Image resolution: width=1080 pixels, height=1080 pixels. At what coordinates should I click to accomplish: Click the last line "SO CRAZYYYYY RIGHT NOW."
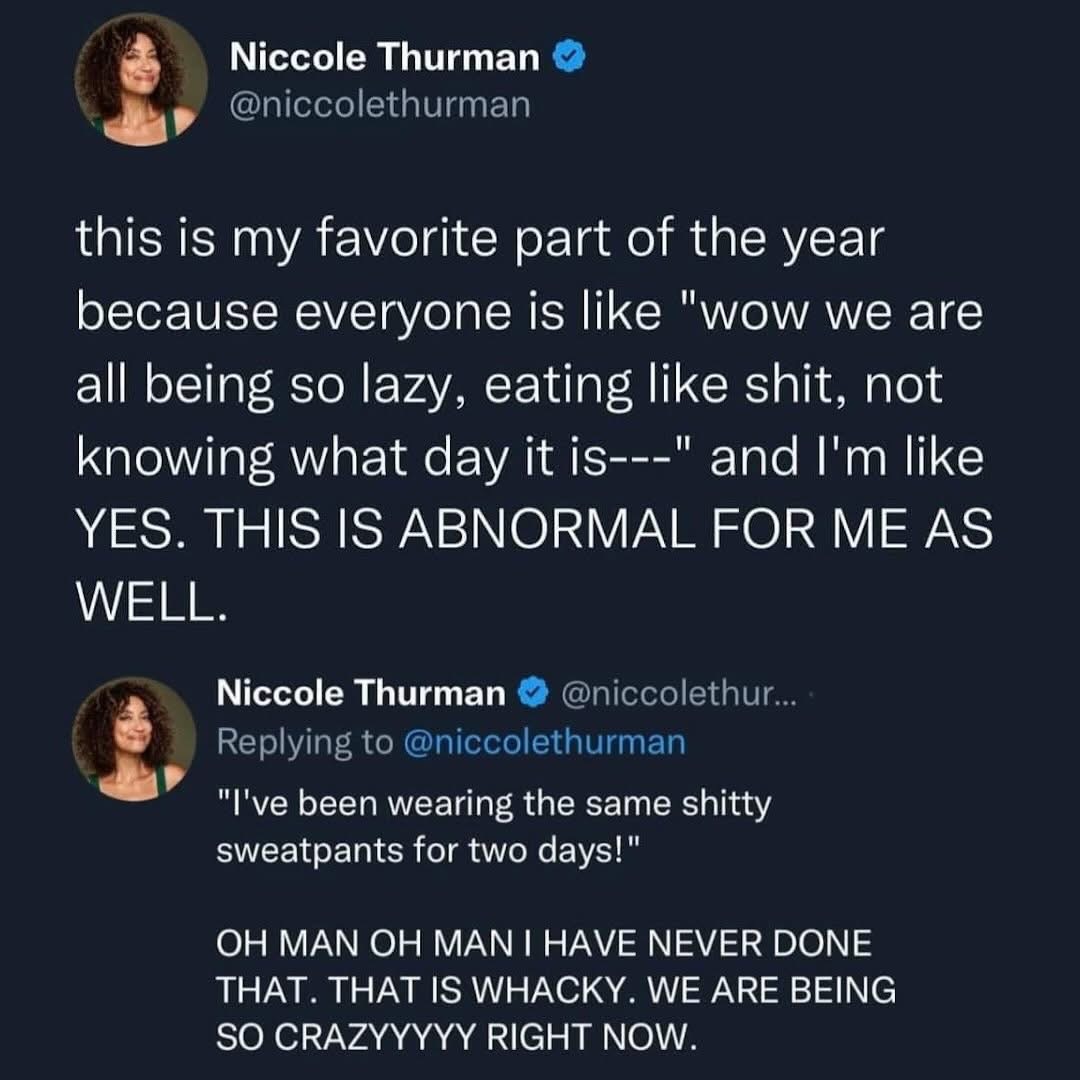tap(456, 1037)
